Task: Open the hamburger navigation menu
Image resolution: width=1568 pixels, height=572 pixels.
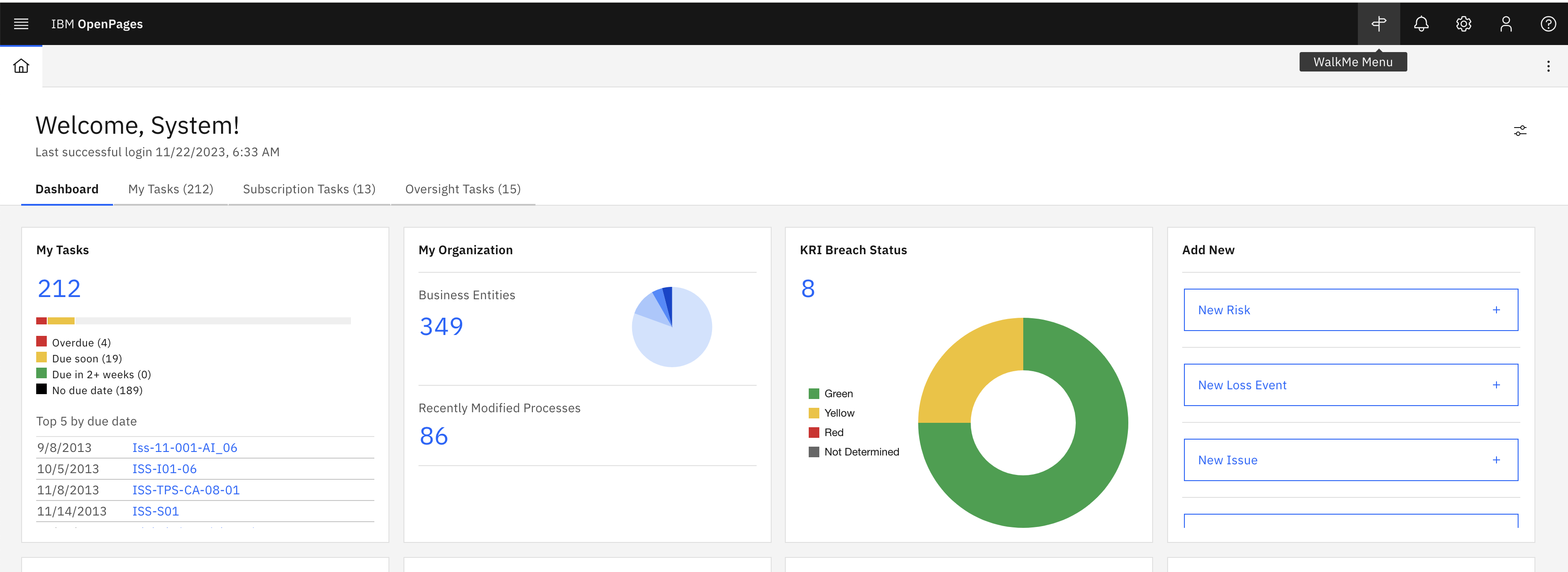Action: click(x=21, y=24)
